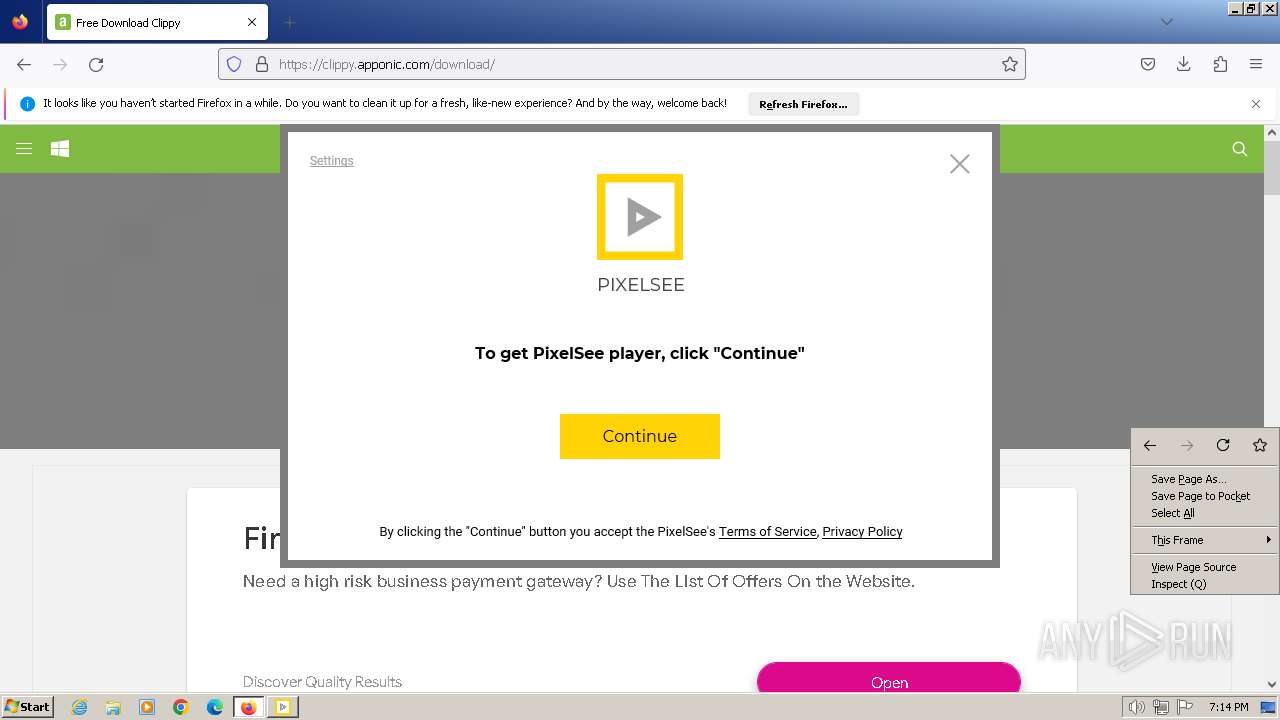The image size is (1280, 720).
Task: Click the page scrollbar down arrow
Action: [1272, 685]
